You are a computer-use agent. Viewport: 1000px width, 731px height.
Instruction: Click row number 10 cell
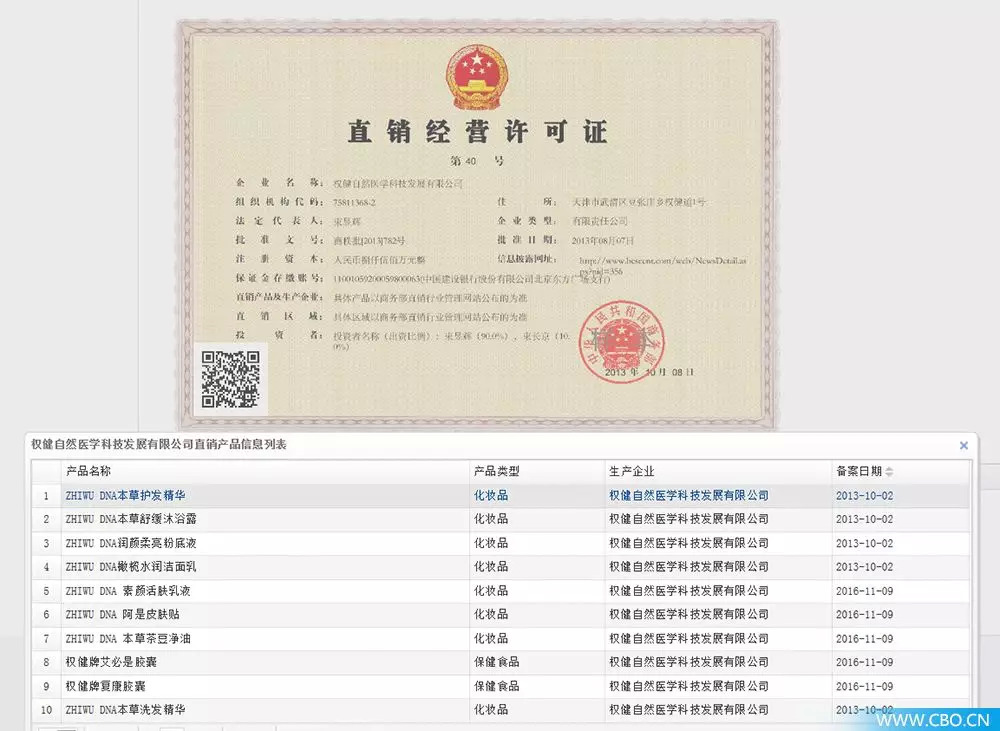pos(47,710)
